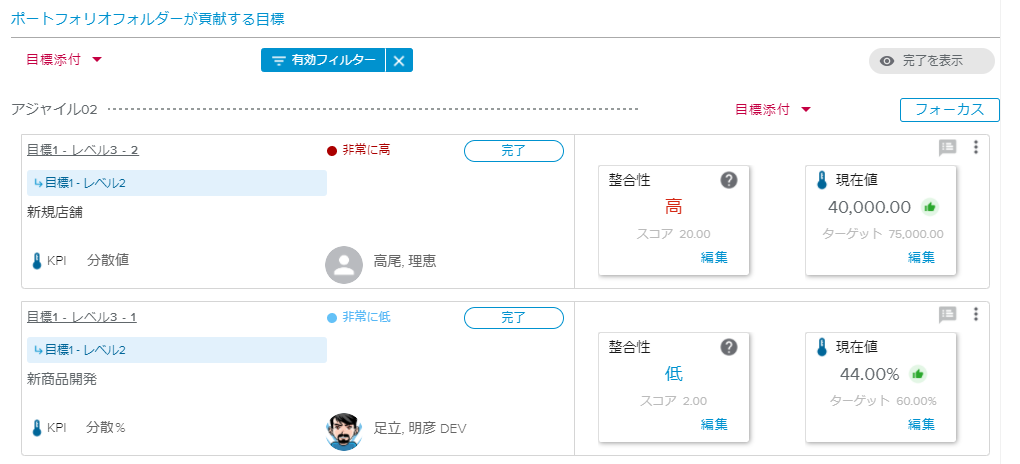Click thumbs-up icon beside 40,000.00
Image resolution: width=1020 pixels, height=464 pixels.
coord(929,207)
